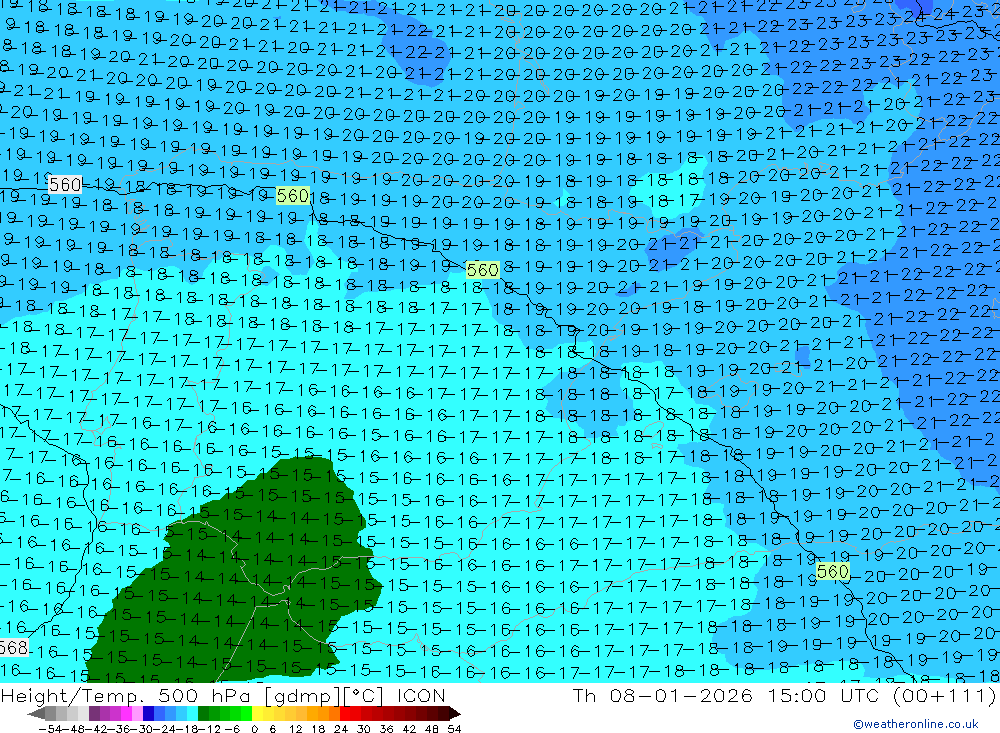The height and width of the screenshot is (733, 1000).
Task: Pick the cyan swatch left of dark green
Action: [x=192, y=714]
